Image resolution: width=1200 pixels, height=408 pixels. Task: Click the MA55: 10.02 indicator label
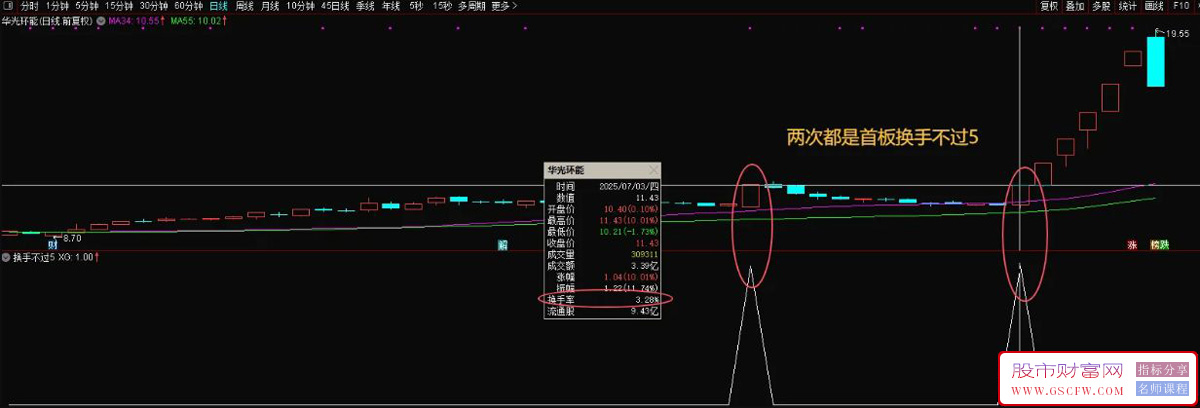click(197, 20)
